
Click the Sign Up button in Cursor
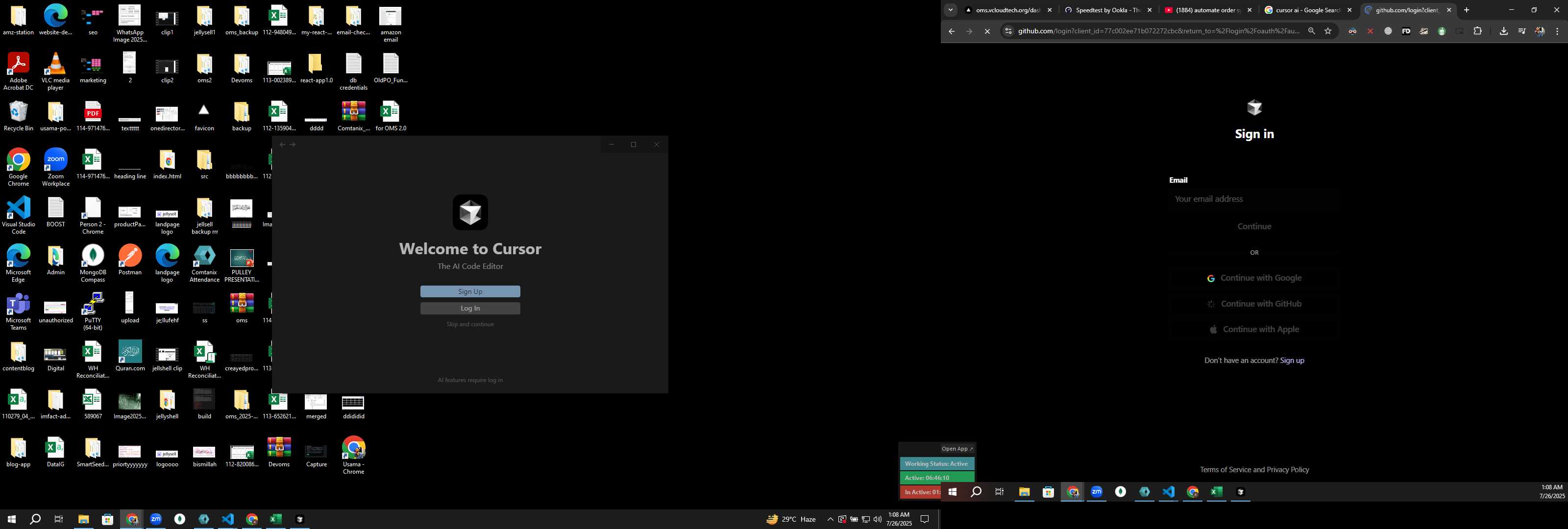pyautogui.click(x=470, y=291)
